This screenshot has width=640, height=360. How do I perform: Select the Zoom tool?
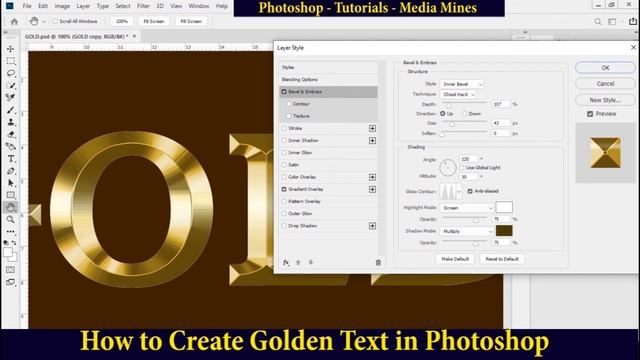(11, 220)
